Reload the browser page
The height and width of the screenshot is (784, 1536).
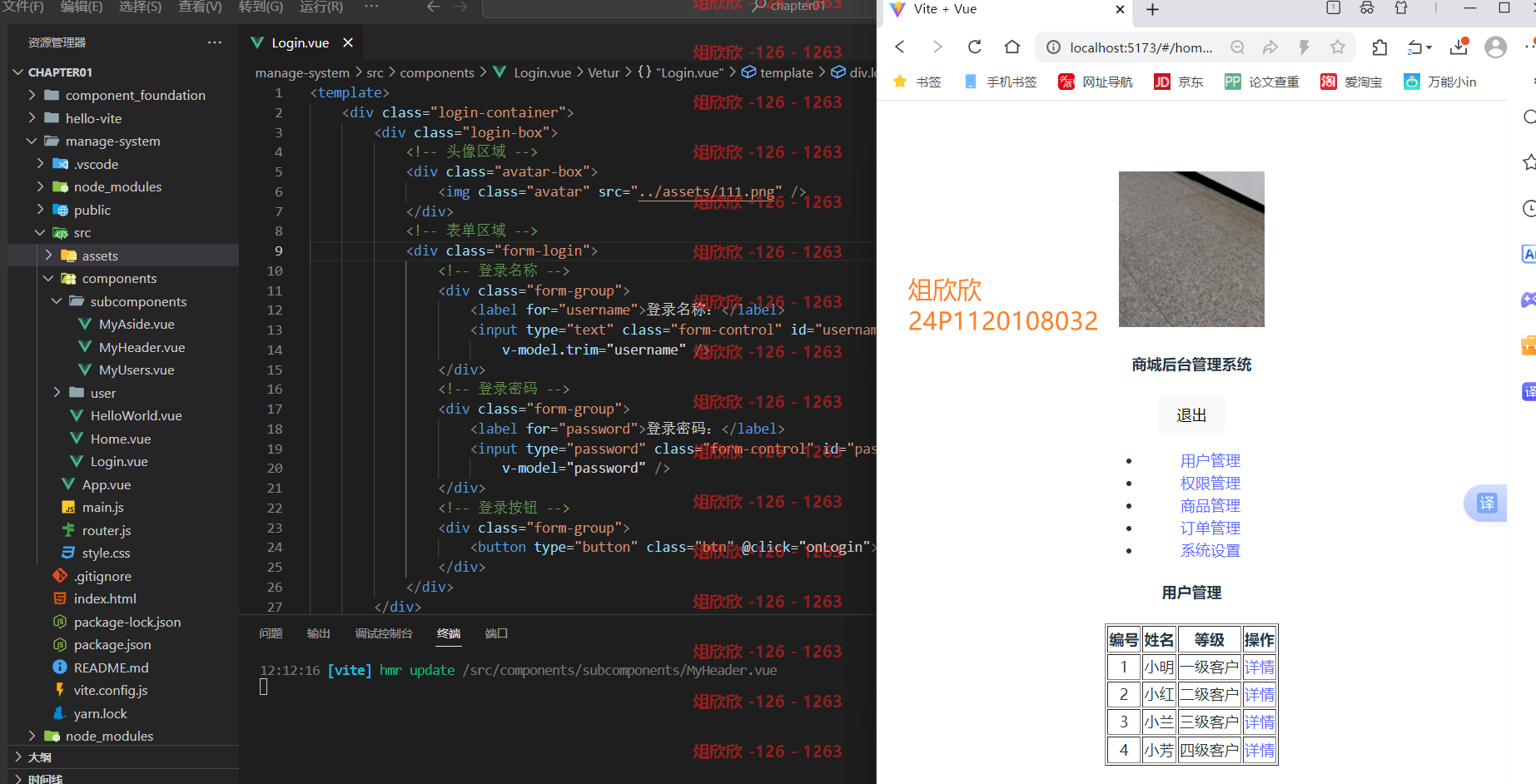[975, 47]
